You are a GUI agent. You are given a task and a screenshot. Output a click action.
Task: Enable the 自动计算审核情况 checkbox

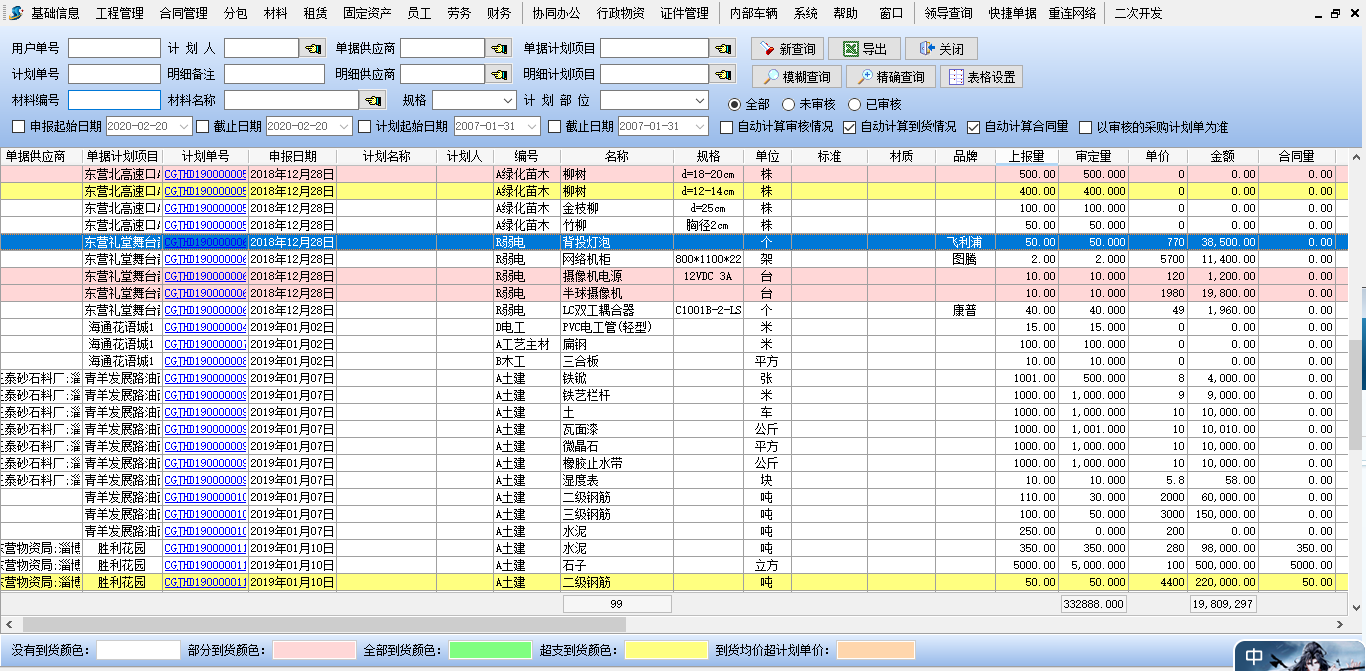pos(727,127)
